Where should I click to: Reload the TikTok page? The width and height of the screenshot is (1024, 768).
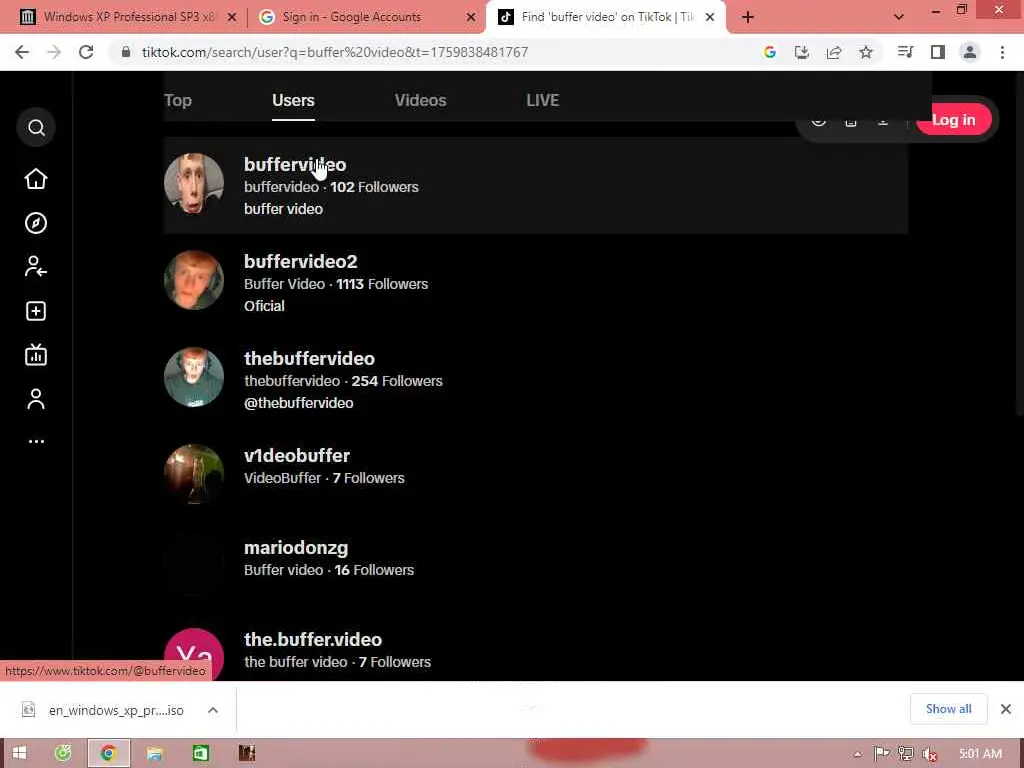(86, 52)
